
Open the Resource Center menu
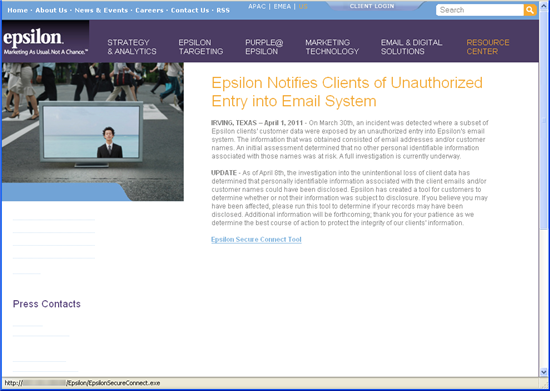[488, 47]
